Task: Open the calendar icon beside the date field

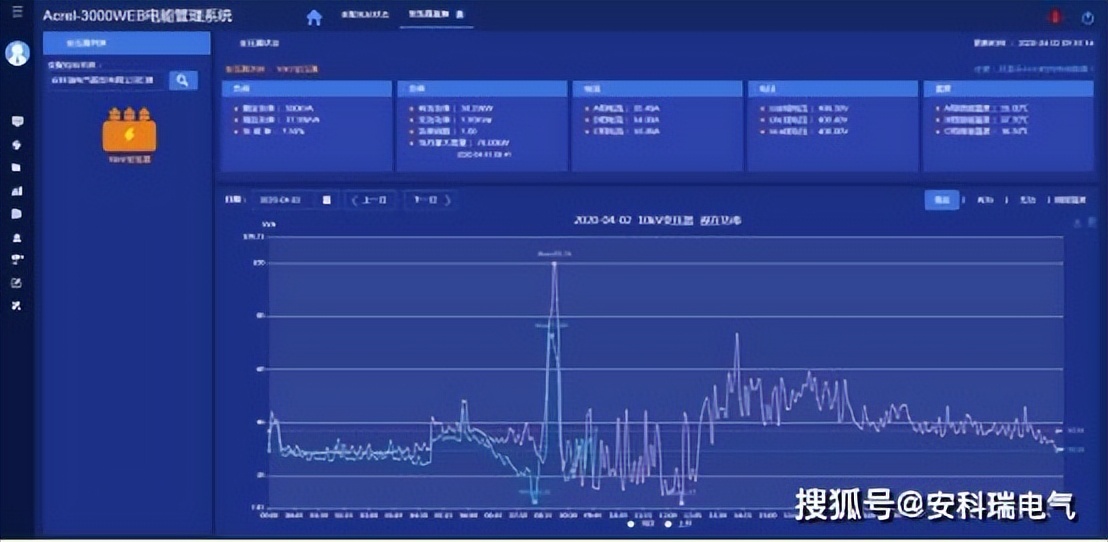Action: 326,200
